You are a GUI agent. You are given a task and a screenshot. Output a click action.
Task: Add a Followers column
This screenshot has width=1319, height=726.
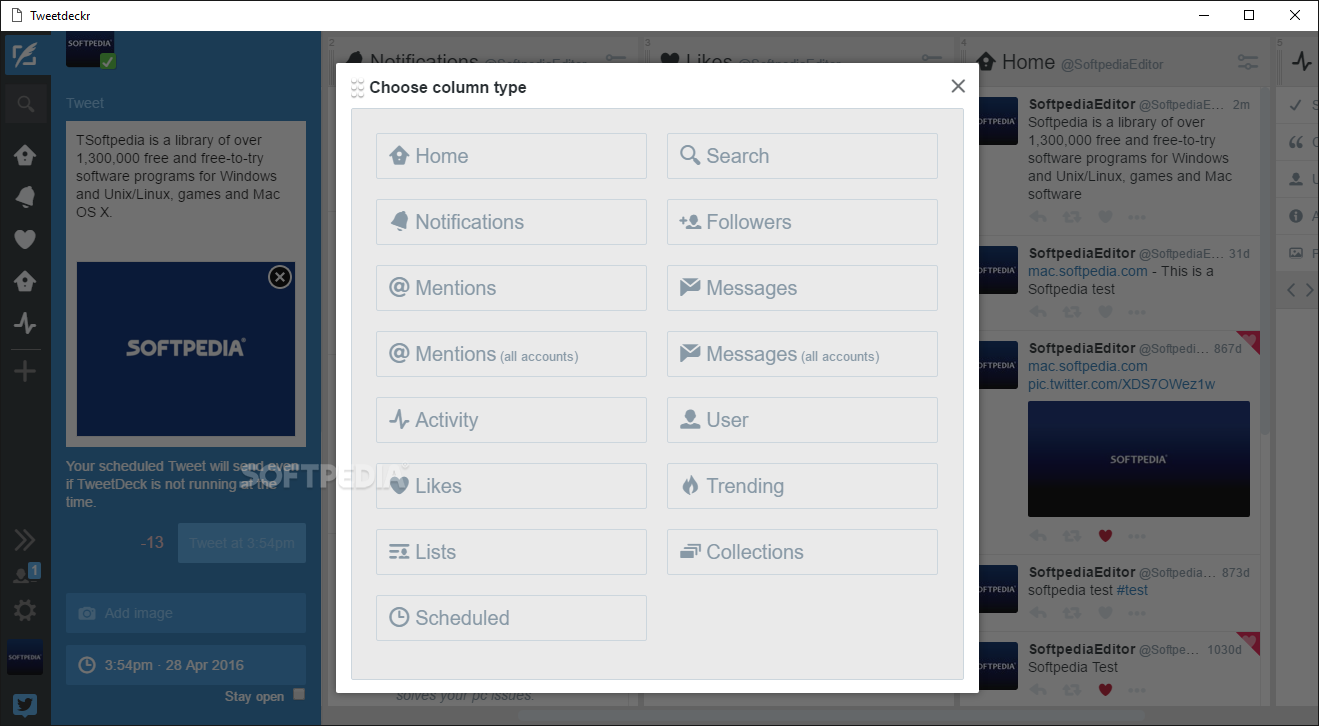(802, 222)
